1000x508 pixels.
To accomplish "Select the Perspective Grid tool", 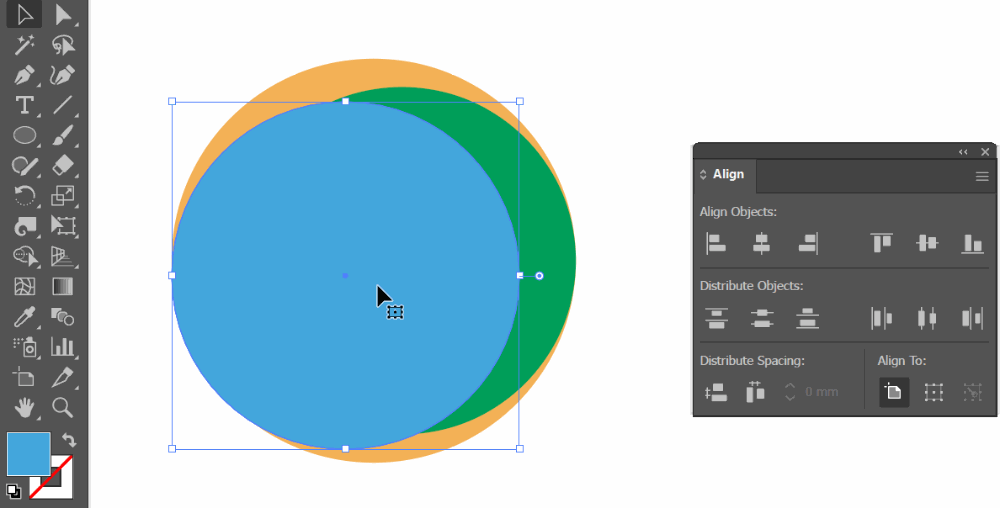I will coord(62,256).
